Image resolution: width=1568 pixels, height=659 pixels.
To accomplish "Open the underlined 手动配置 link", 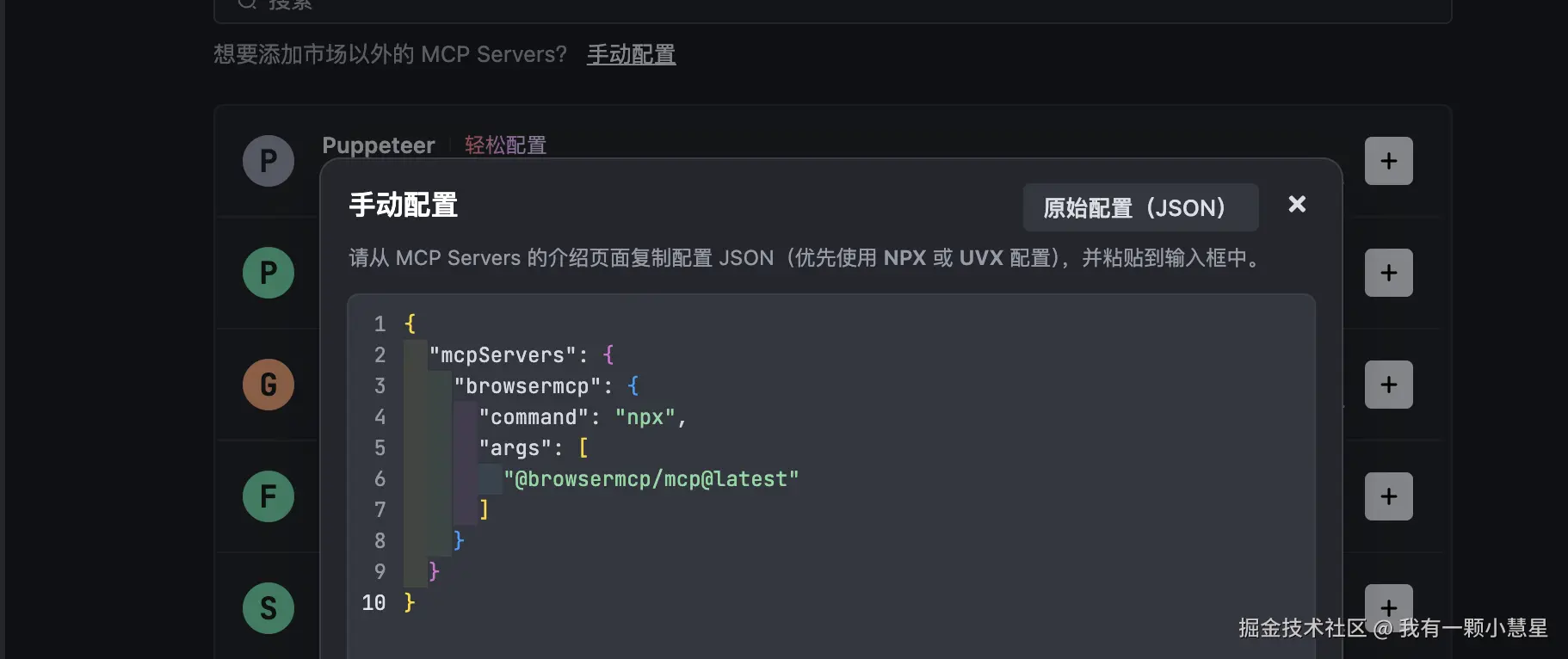I will click(x=631, y=54).
